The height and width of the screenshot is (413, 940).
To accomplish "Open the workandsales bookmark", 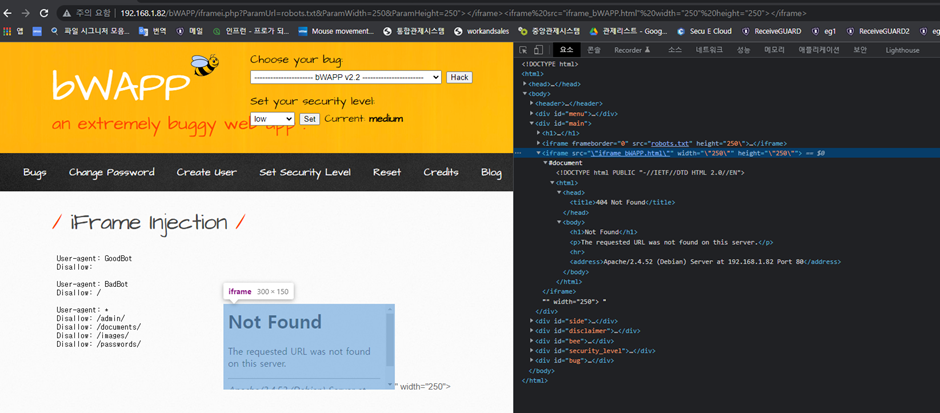I will click(x=481, y=31).
